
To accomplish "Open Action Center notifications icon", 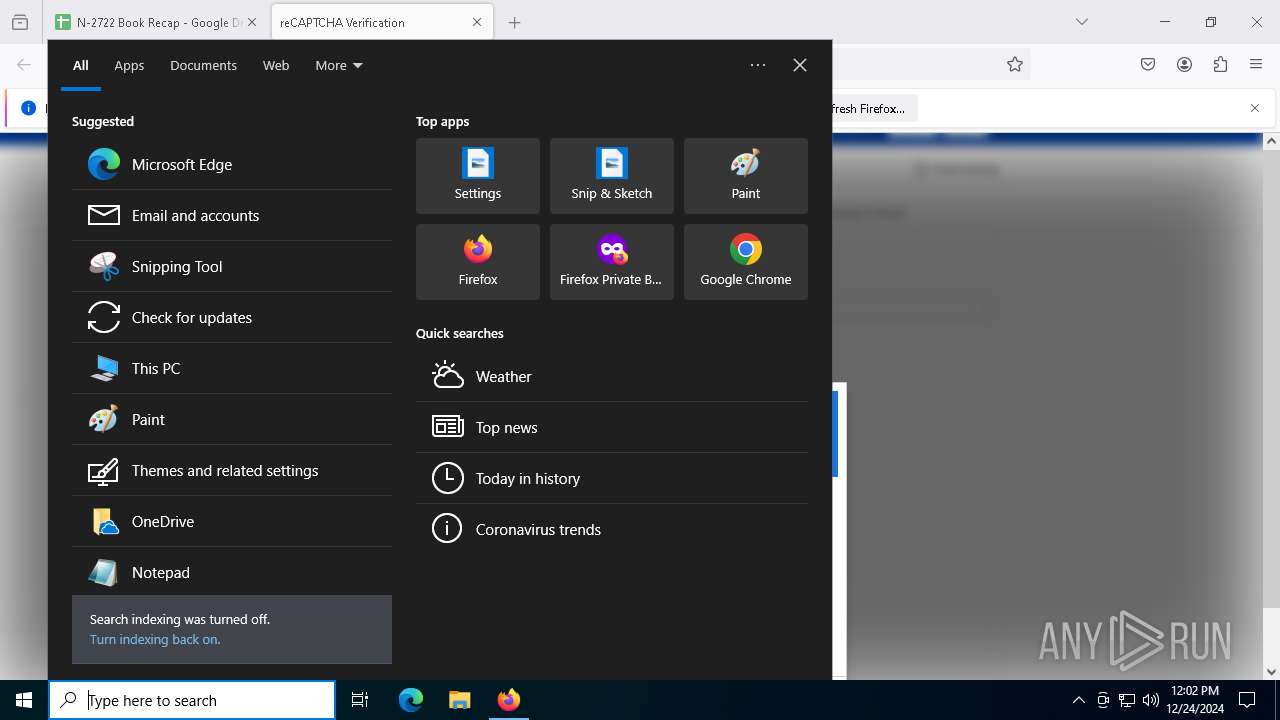I will (1247, 700).
